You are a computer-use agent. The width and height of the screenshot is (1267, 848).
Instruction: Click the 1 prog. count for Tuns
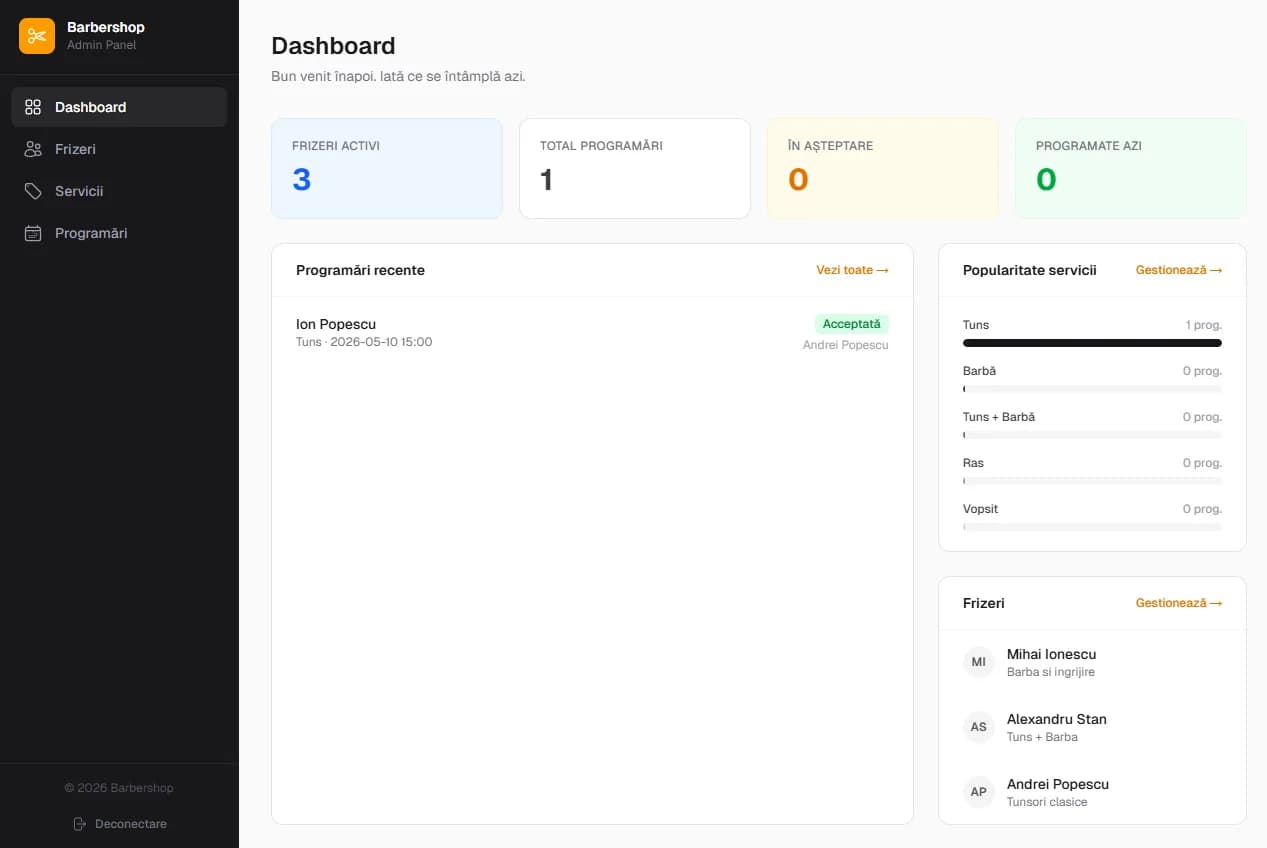(x=1204, y=325)
